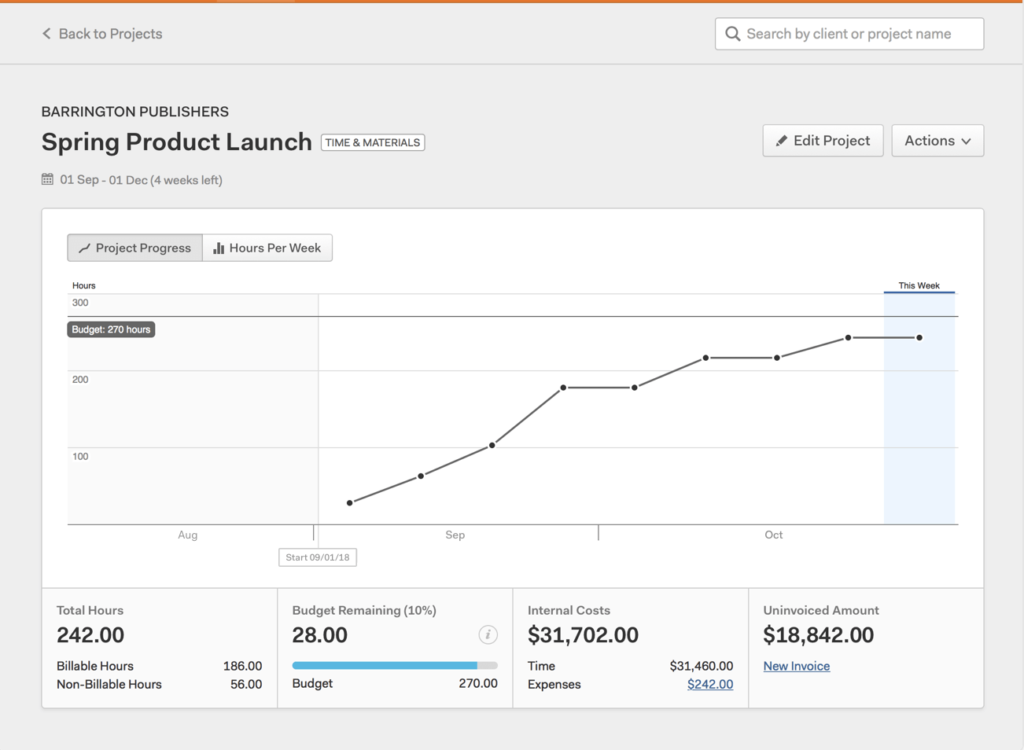Click the calendar icon beside project dates
Image resolution: width=1024 pixels, height=750 pixels.
47,179
